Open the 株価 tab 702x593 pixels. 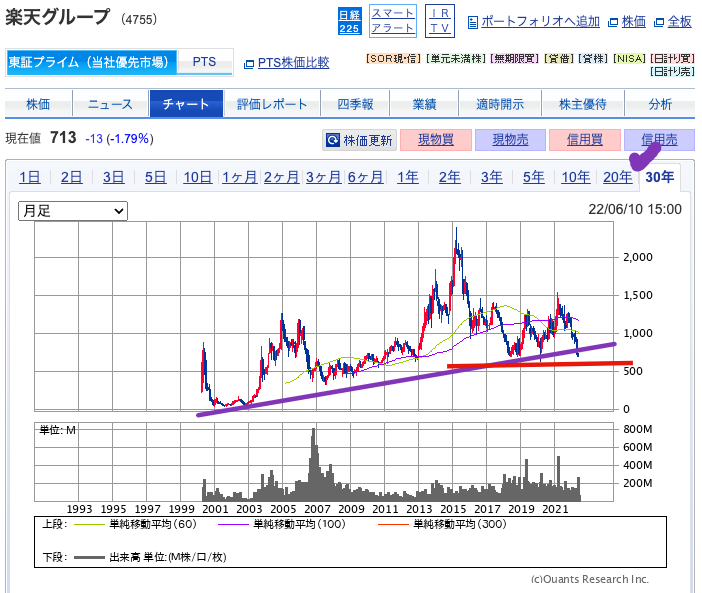(38, 104)
